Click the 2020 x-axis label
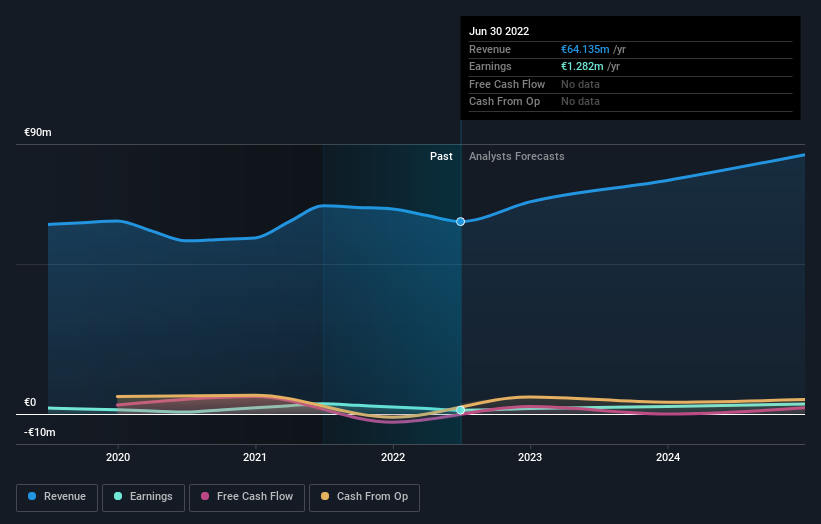The width and height of the screenshot is (821, 524). click(x=118, y=457)
